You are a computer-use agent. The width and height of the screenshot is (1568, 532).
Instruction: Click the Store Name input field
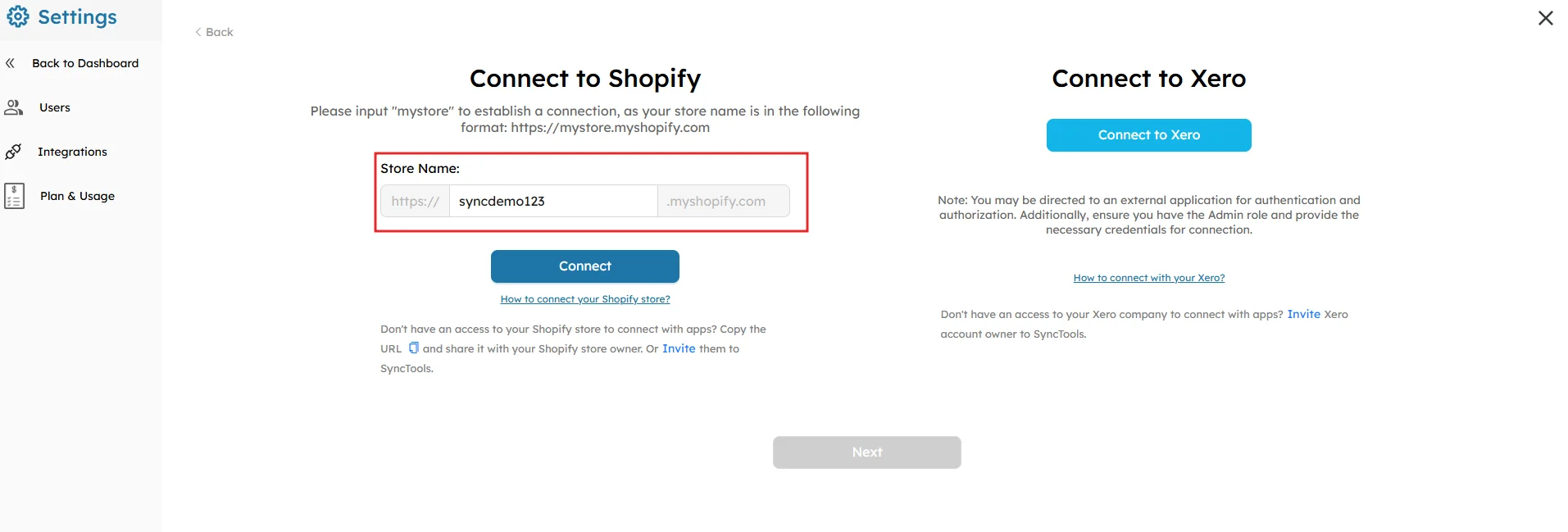coord(553,201)
